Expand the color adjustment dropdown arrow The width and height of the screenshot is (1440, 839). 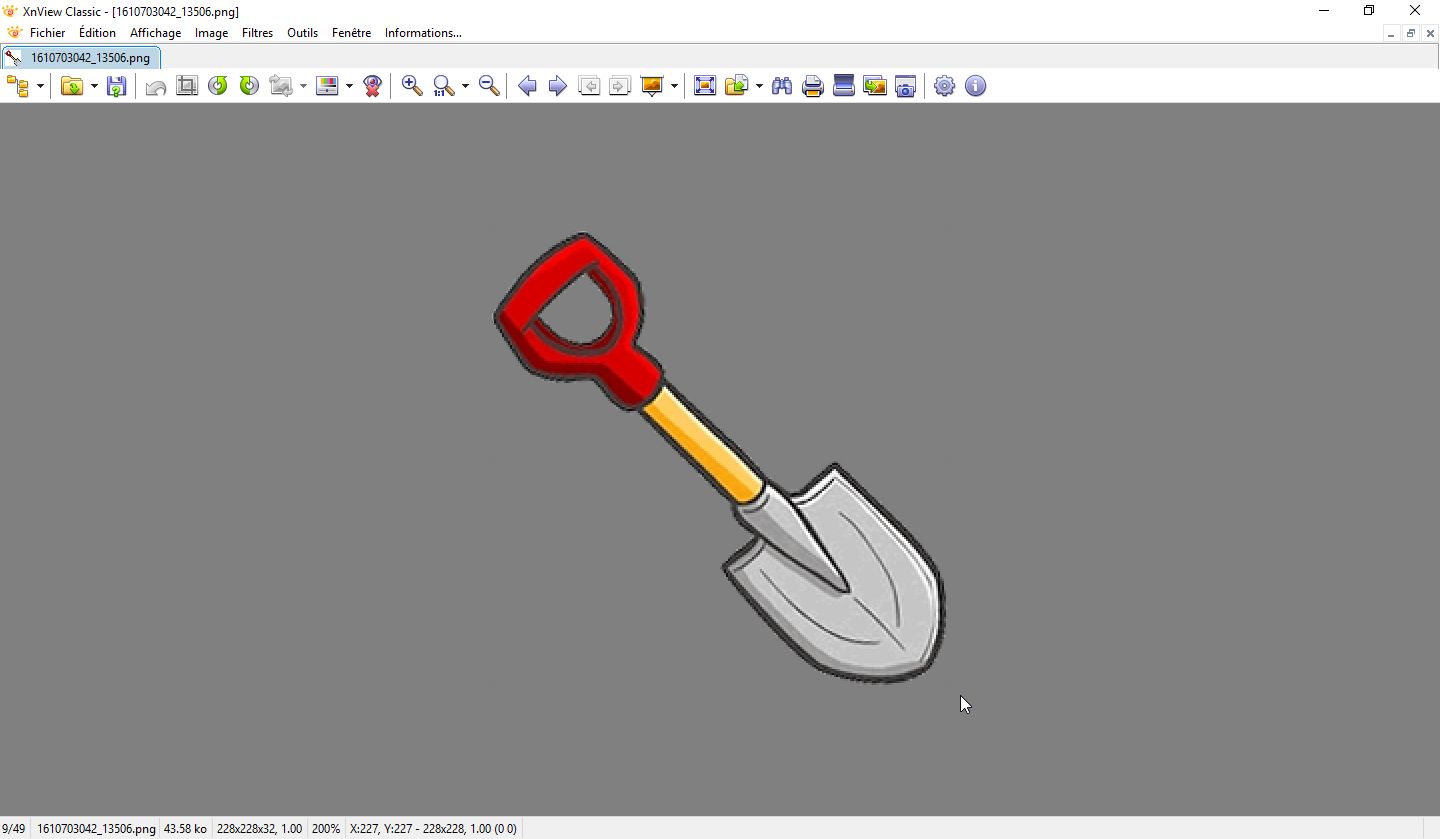(x=349, y=86)
